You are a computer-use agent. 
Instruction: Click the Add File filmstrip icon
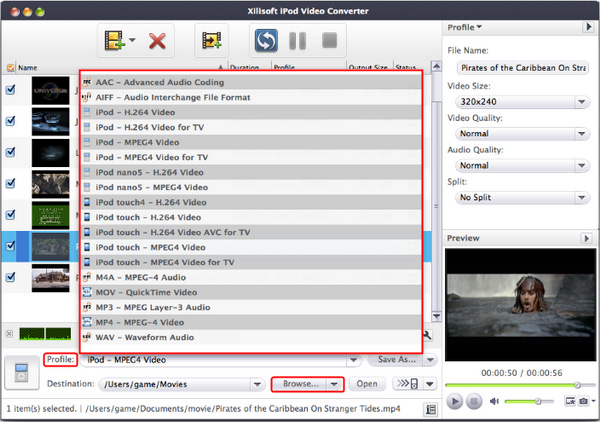pyautogui.click(x=114, y=41)
